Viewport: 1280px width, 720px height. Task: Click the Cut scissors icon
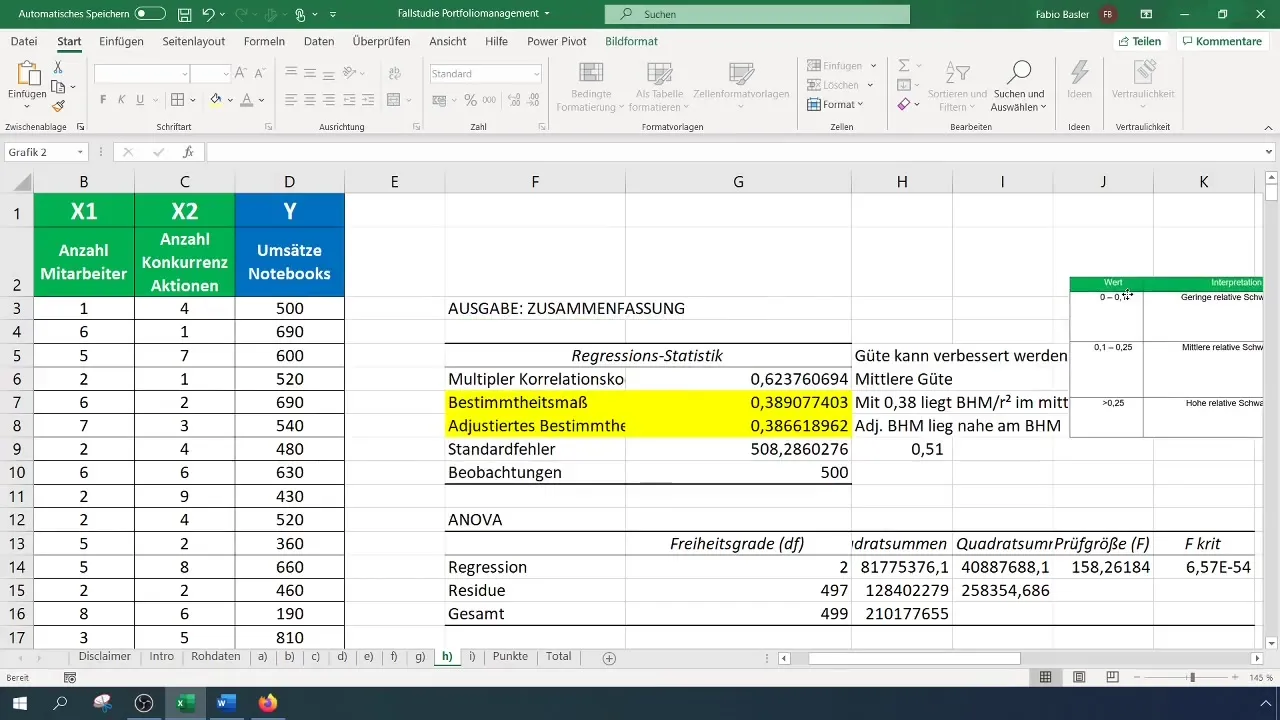pos(58,67)
